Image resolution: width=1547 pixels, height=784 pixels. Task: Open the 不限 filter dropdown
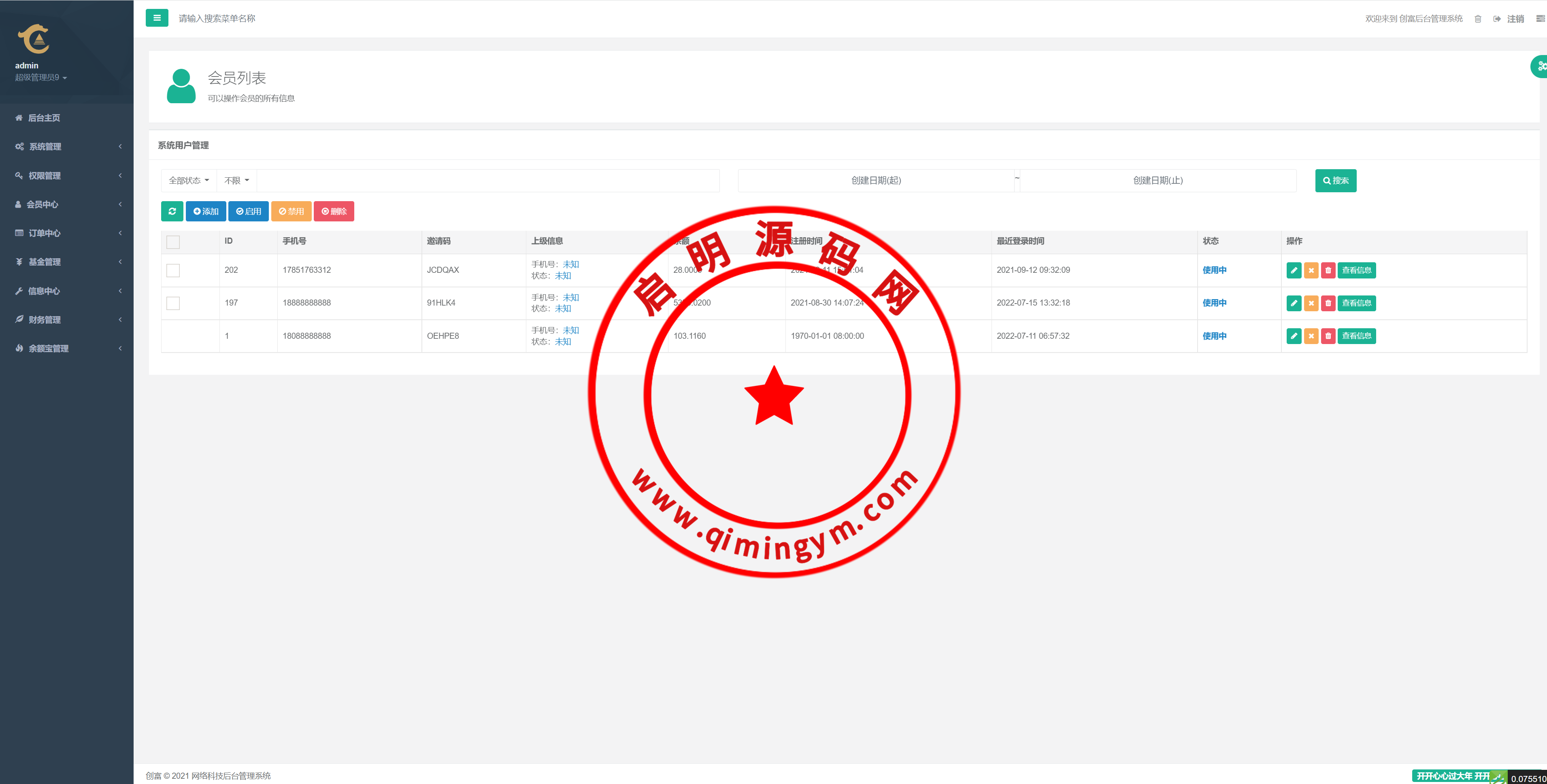click(x=236, y=181)
